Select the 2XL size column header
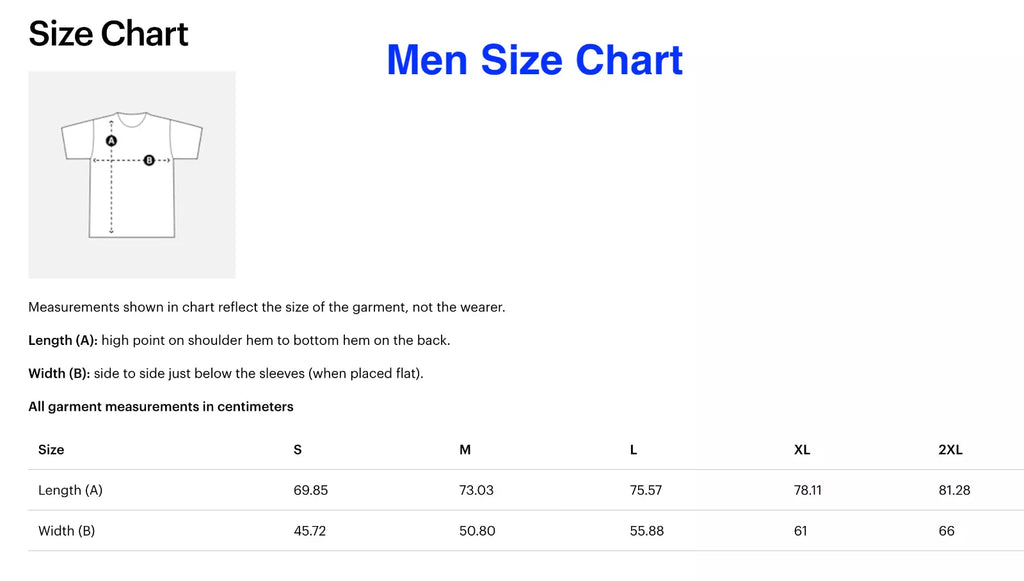1024x581 pixels. (950, 450)
